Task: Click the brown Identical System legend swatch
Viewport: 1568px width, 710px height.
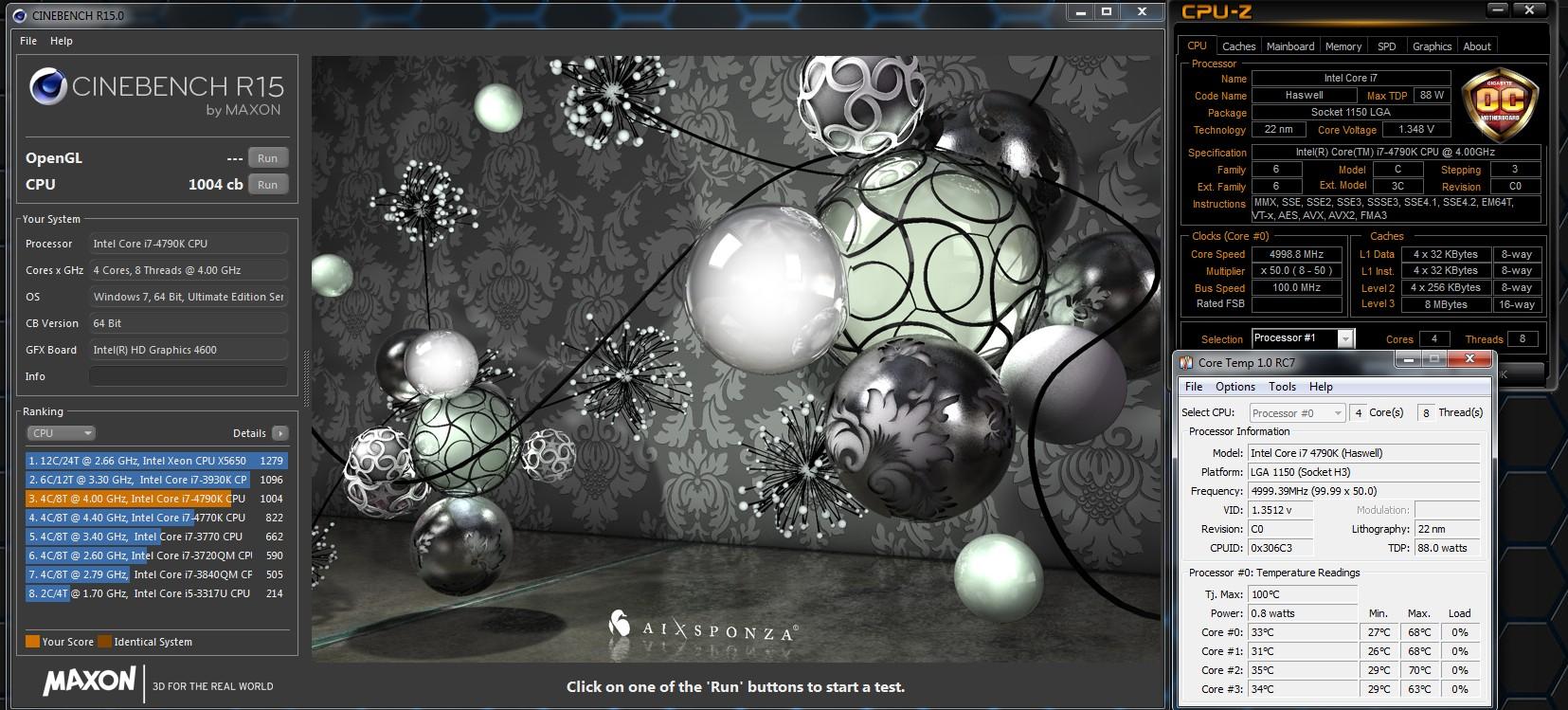Action: [x=104, y=642]
